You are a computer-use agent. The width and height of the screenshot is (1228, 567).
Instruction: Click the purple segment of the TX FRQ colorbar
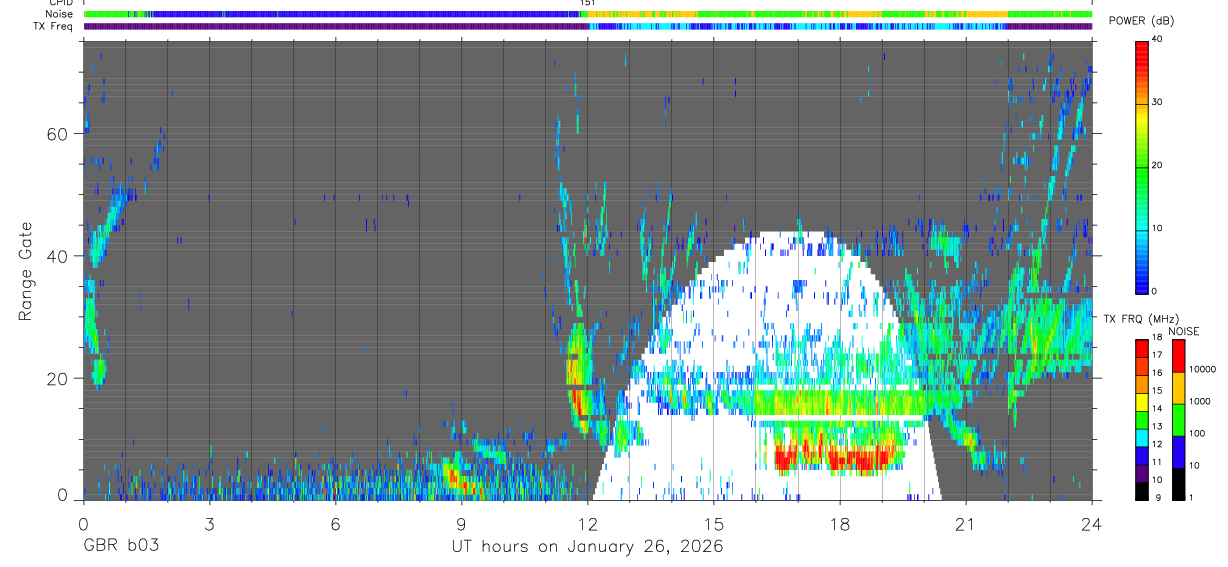[1142, 473]
